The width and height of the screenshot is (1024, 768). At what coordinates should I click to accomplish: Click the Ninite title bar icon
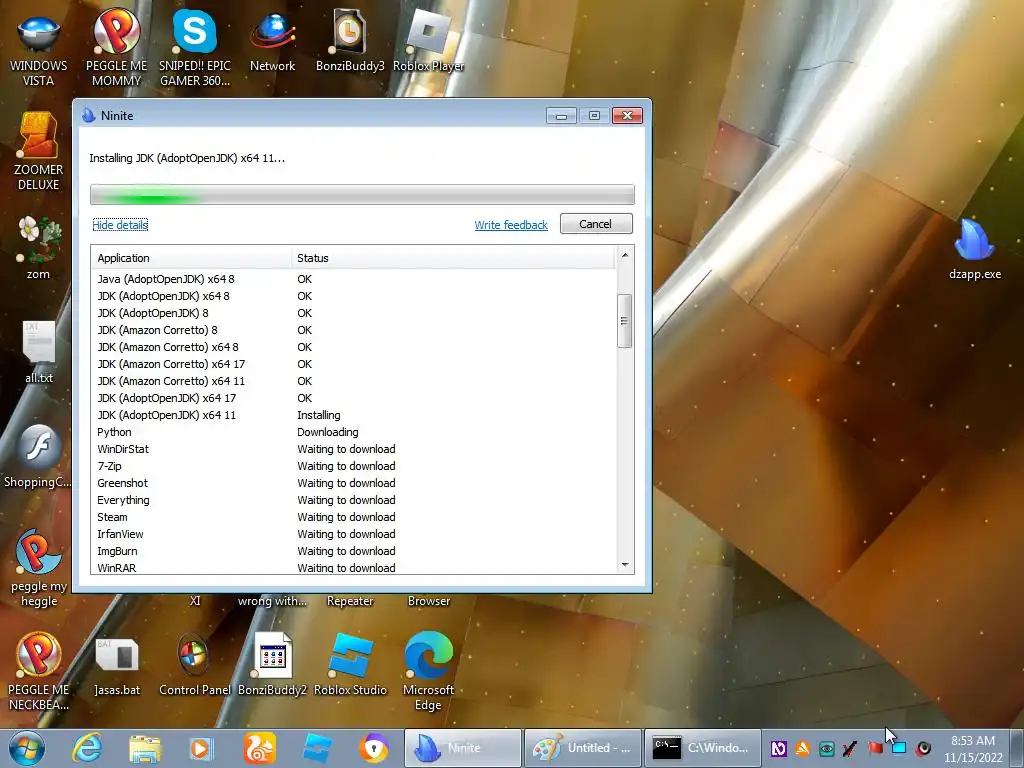(x=89, y=116)
